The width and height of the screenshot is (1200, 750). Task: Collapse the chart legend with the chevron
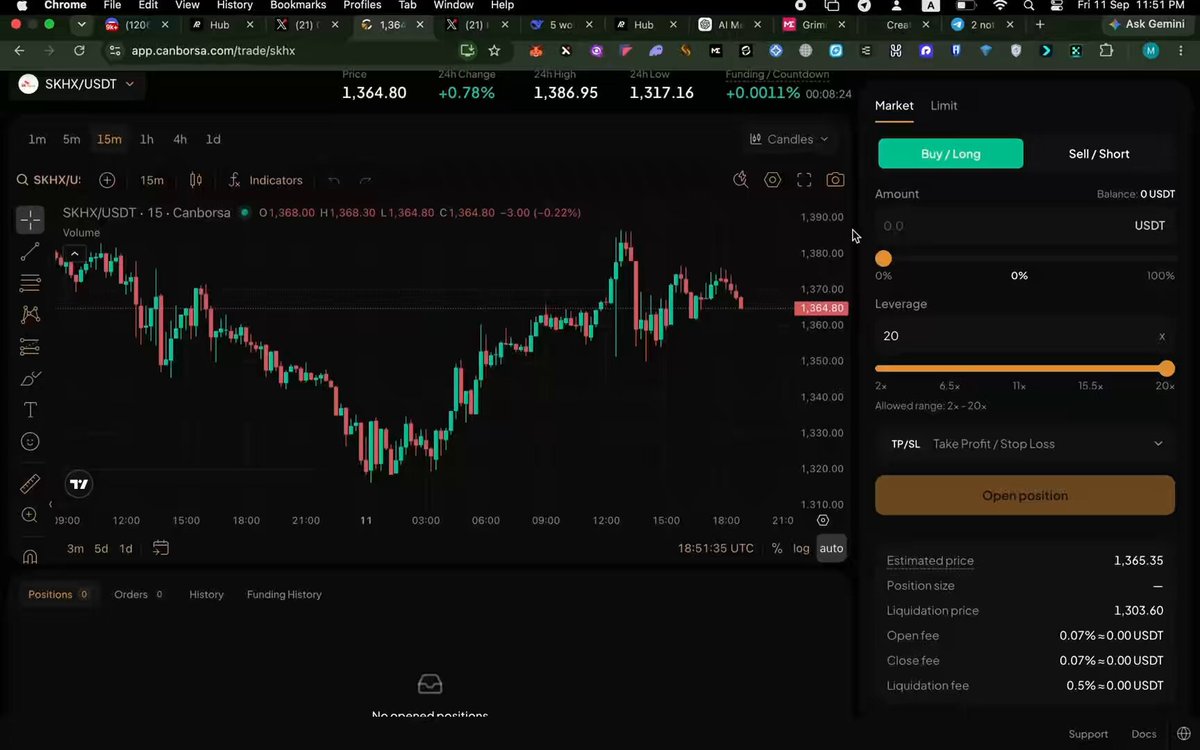point(74,254)
